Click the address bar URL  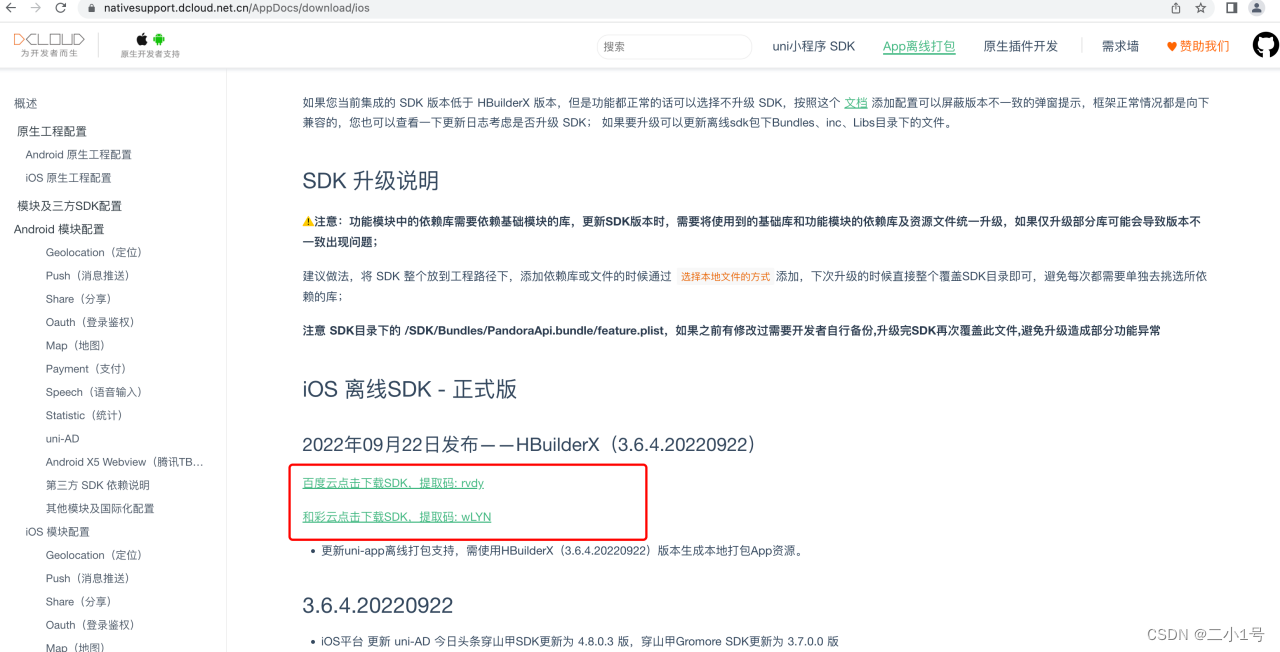[x=236, y=8]
